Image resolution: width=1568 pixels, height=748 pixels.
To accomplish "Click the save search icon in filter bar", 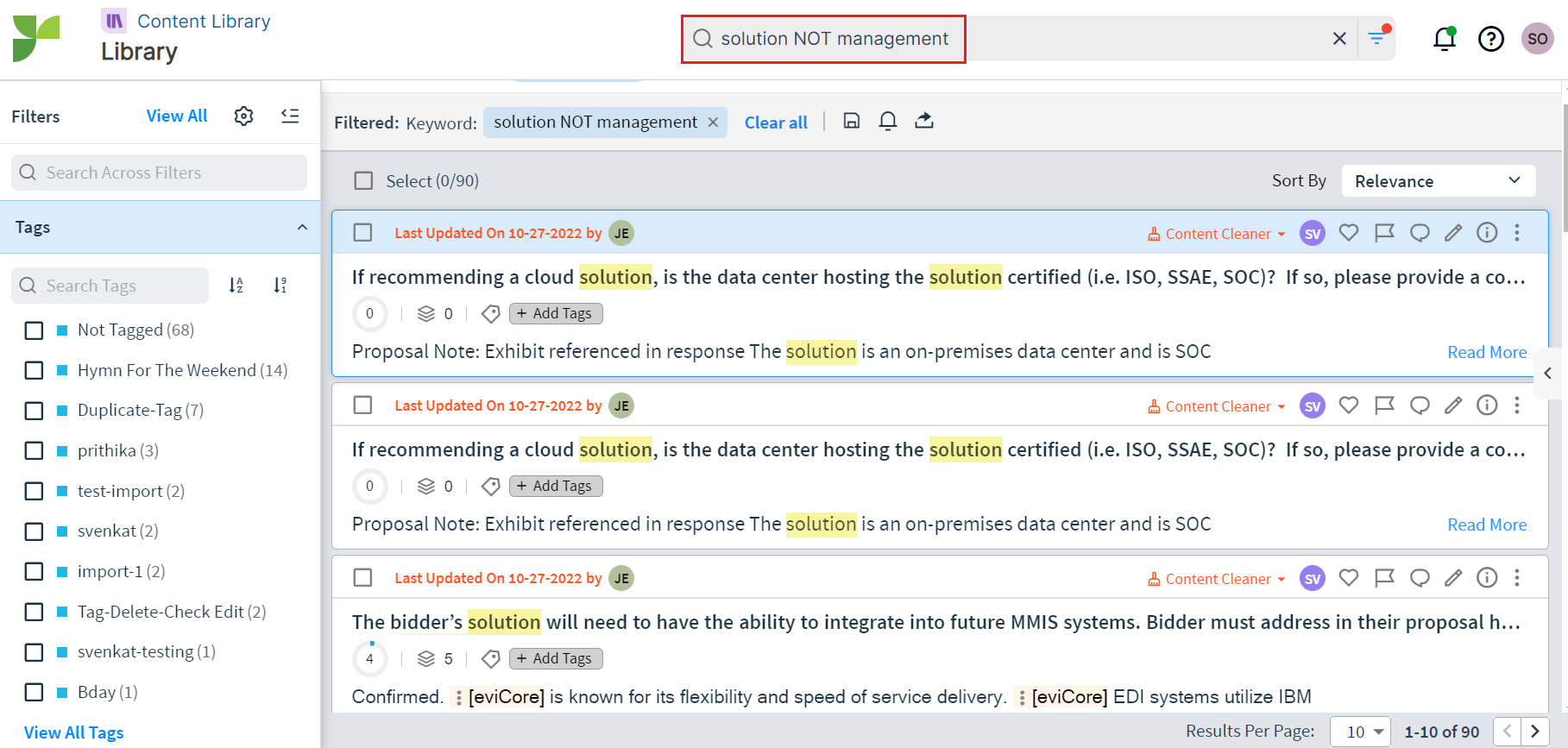I will pyautogui.click(x=851, y=121).
